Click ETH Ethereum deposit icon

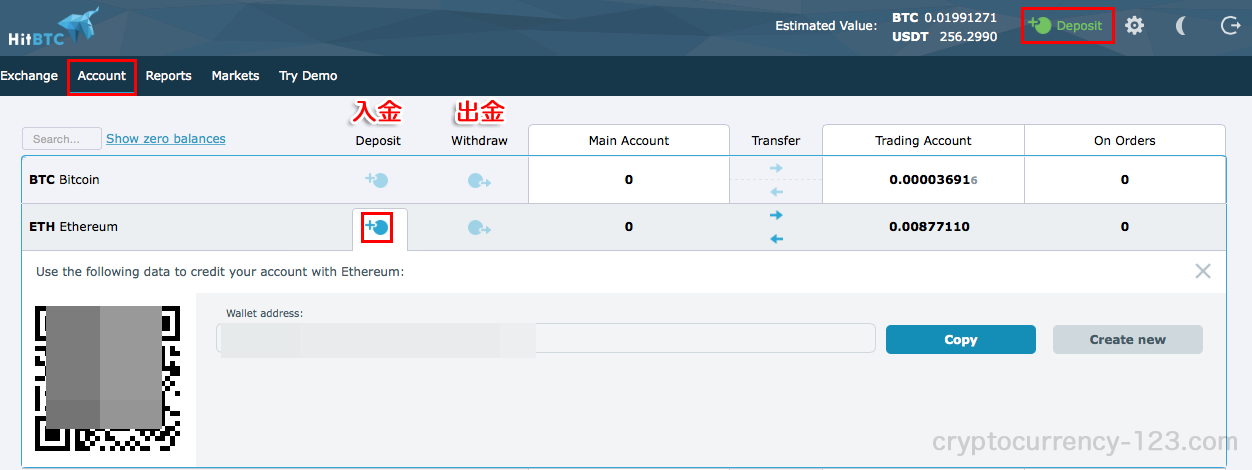[377, 227]
